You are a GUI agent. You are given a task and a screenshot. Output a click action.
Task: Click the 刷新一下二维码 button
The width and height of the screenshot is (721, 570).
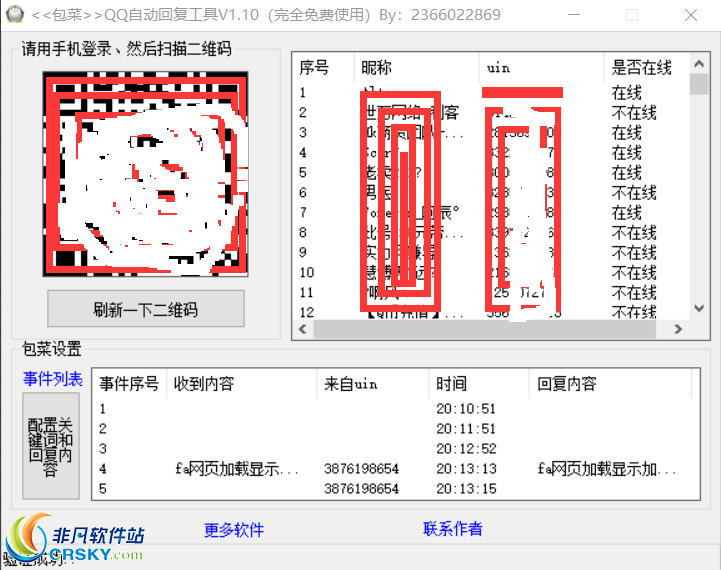[x=146, y=309]
